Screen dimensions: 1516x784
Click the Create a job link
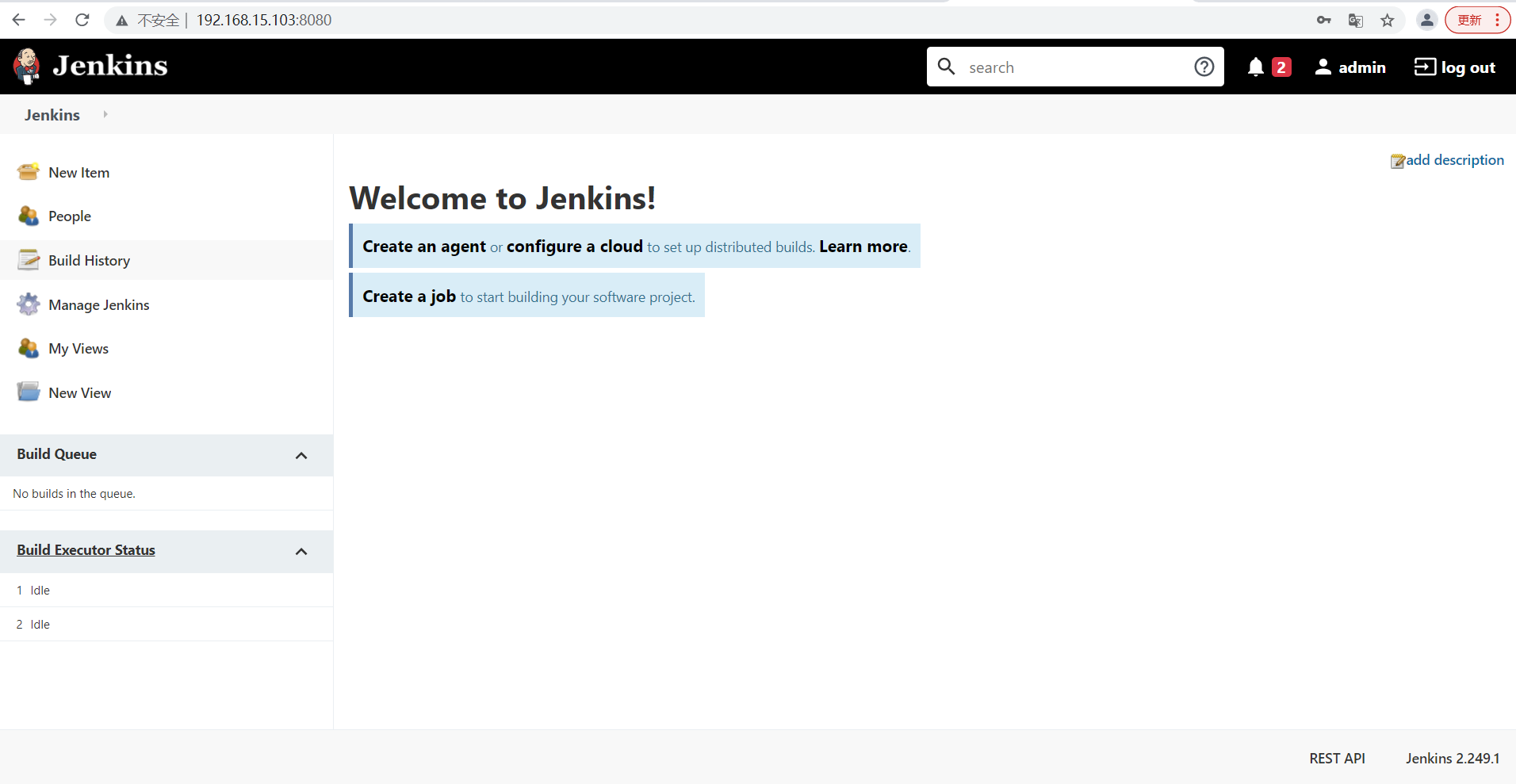click(x=409, y=296)
